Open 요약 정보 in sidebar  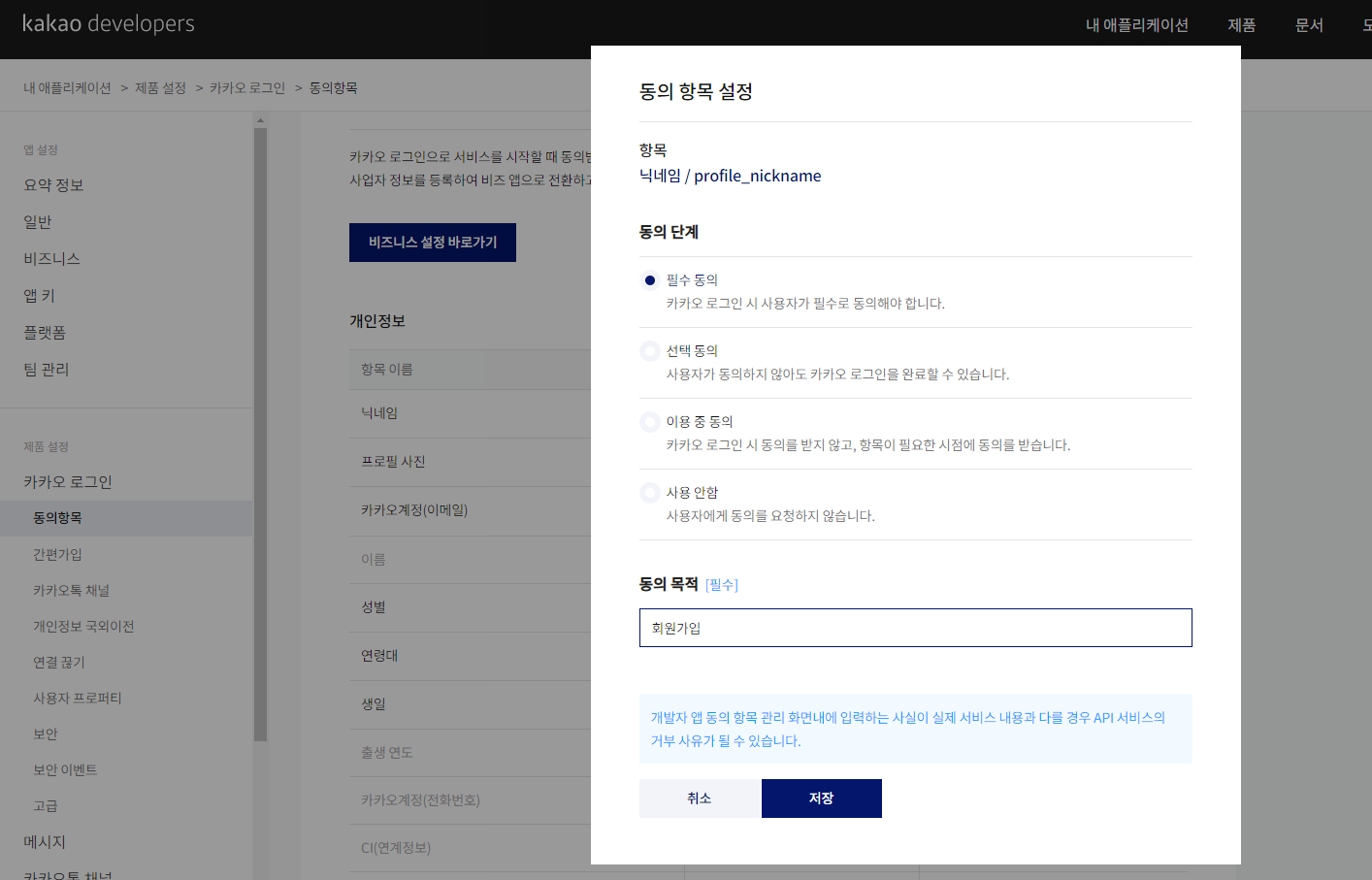coord(53,185)
